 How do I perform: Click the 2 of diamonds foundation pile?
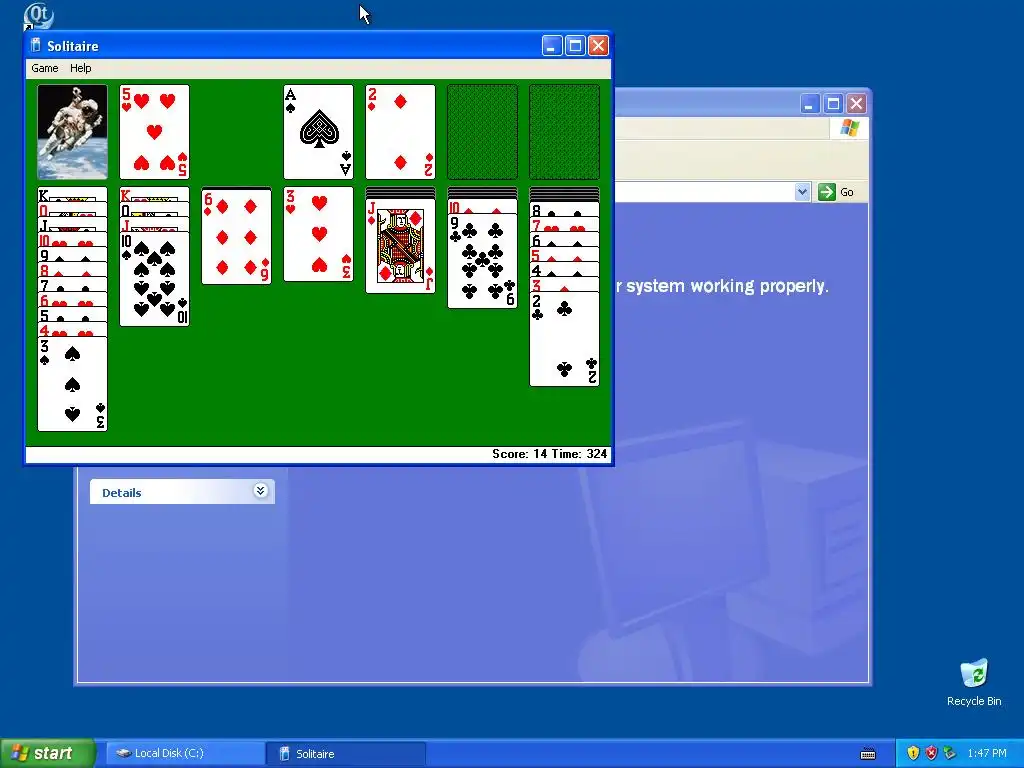coord(400,132)
